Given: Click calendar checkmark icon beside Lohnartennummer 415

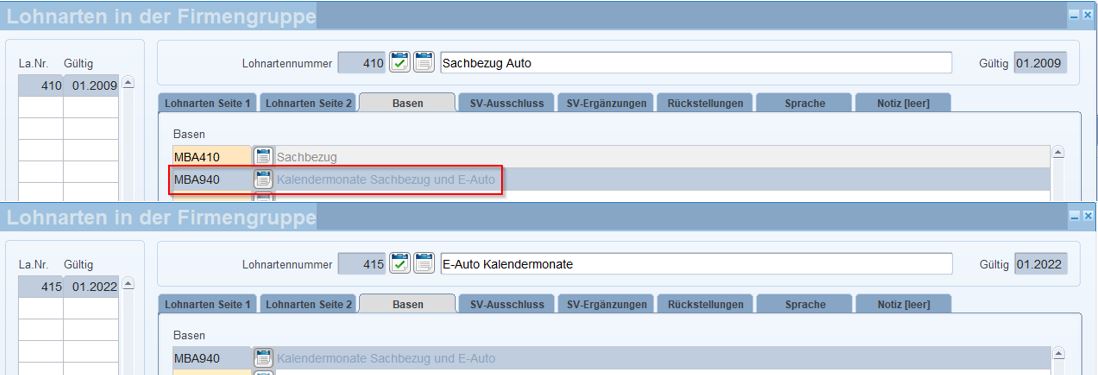Looking at the screenshot, I should click(400, 264).
